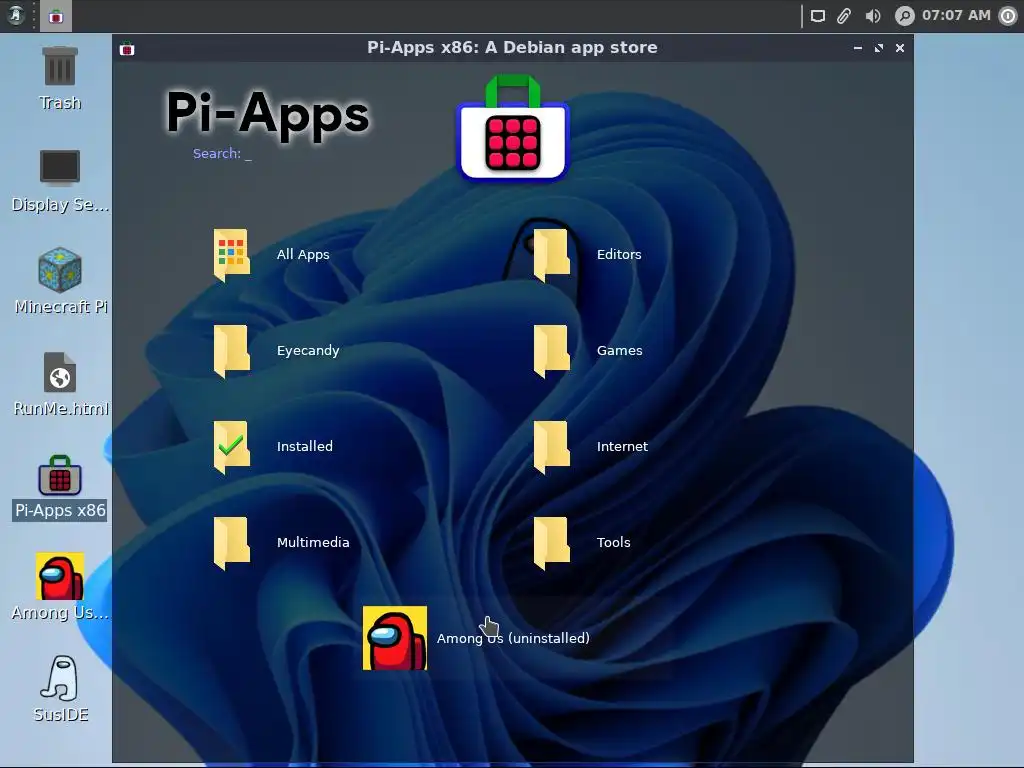Click the Installed label

[305, 447]
